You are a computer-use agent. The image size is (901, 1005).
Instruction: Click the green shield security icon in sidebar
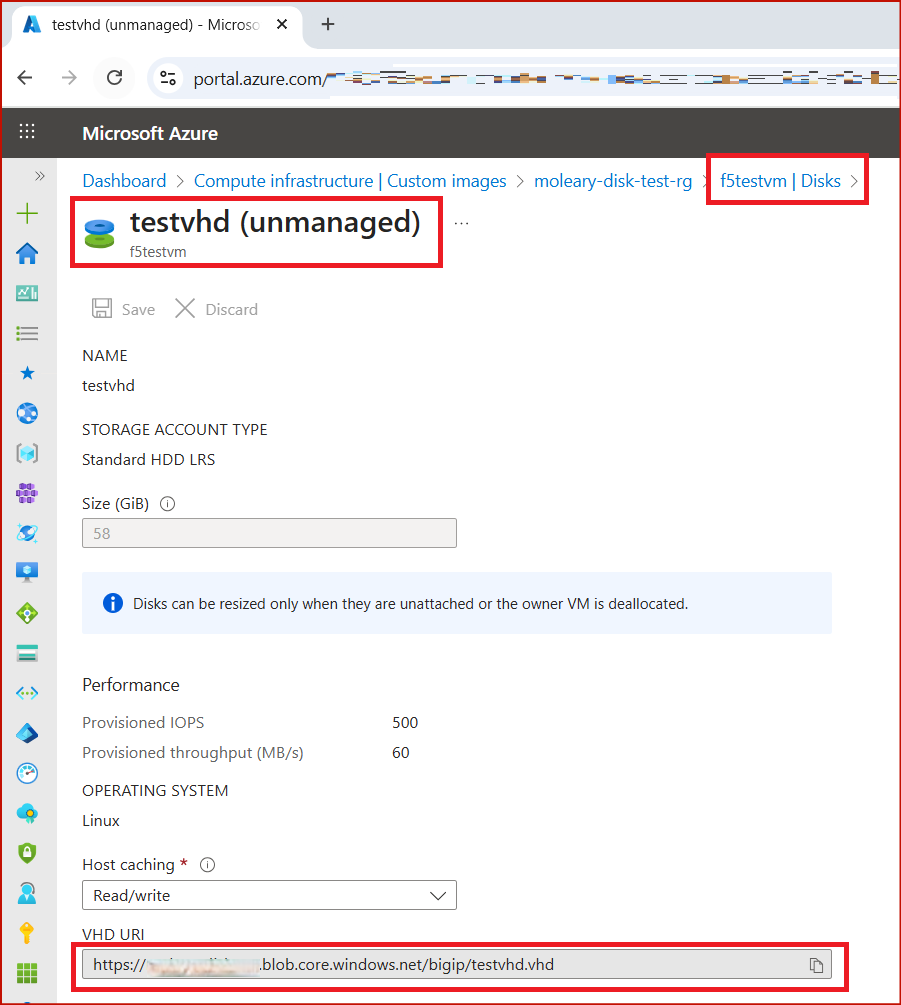click(x=27, y=852)
